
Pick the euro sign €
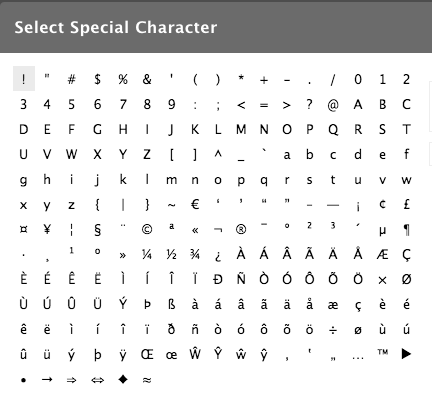(x=195, y=204)
